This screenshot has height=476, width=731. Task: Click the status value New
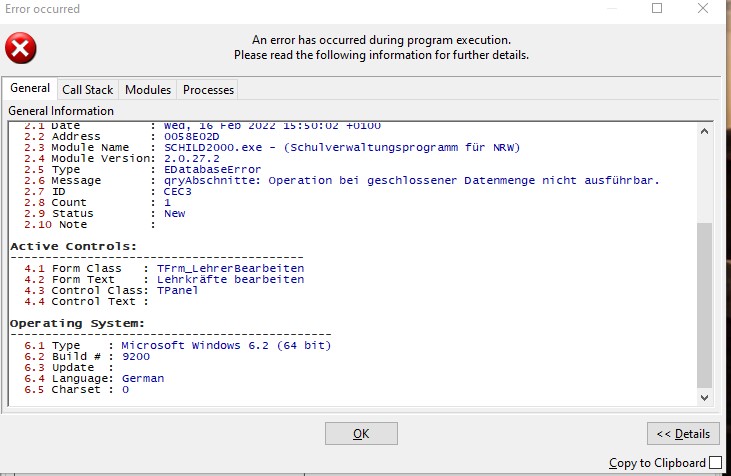(x=174, y=214)
